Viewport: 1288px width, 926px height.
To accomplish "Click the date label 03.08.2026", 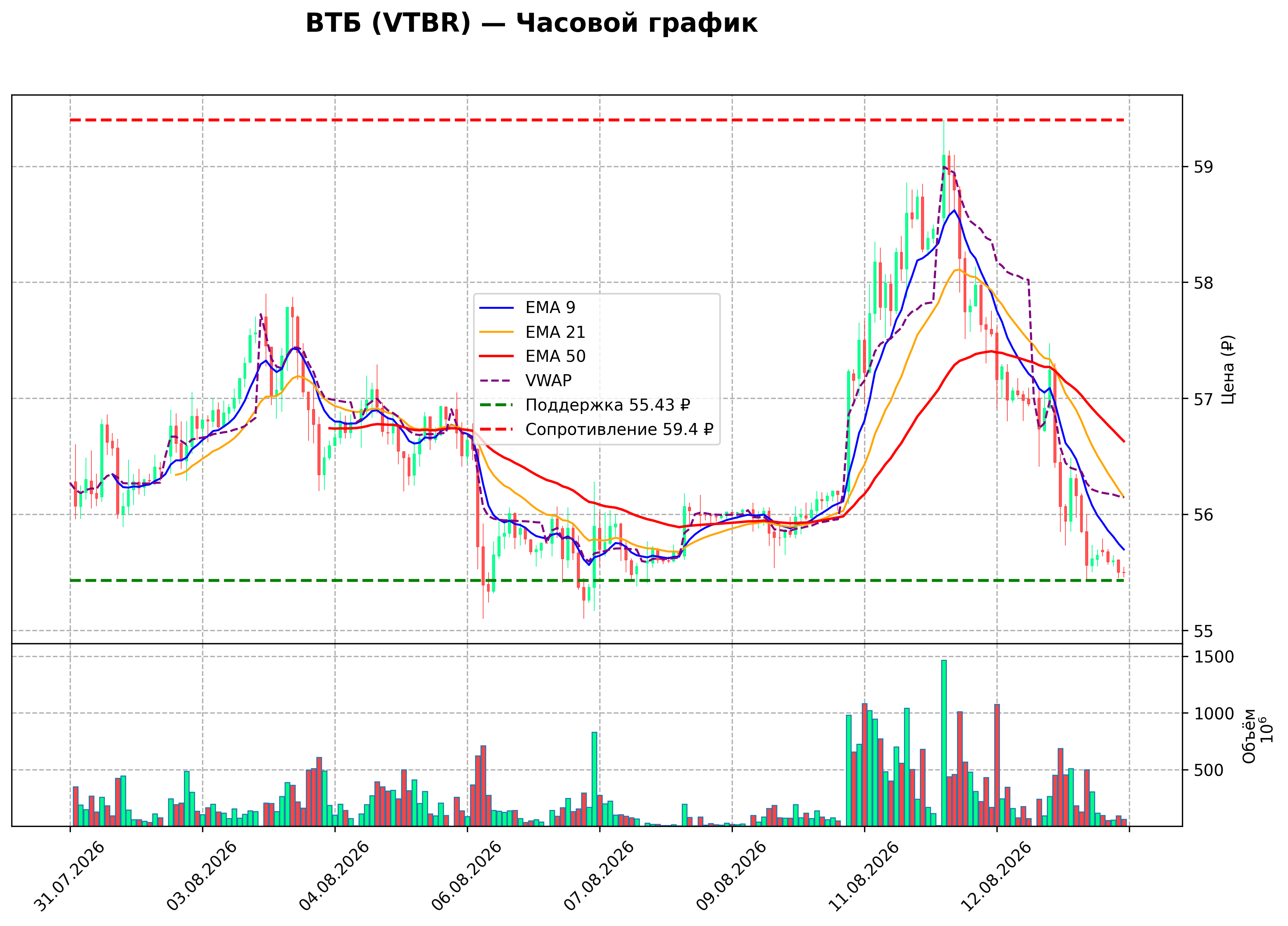I will (x=202, y=877).
